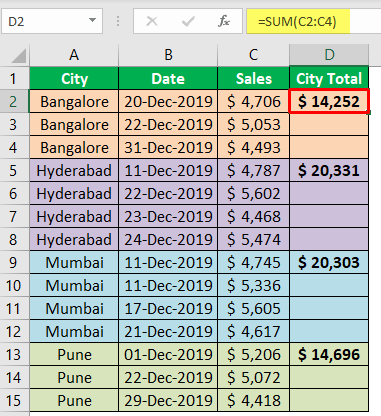Click the 23-Dec-2019 date cell

coord(168,217)
